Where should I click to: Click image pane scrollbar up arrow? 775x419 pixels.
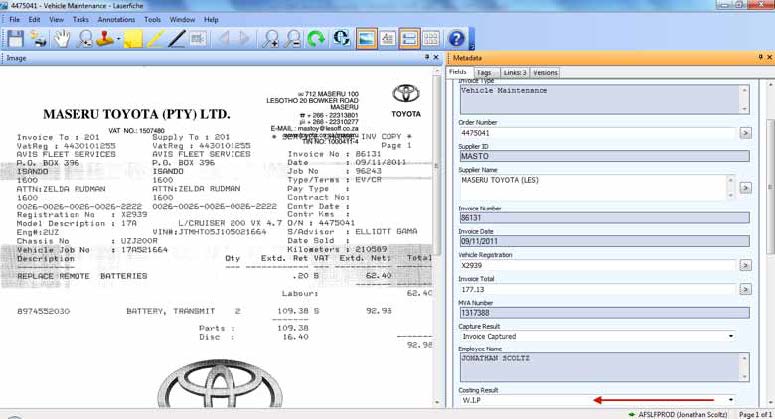click(x=437, y=71)
